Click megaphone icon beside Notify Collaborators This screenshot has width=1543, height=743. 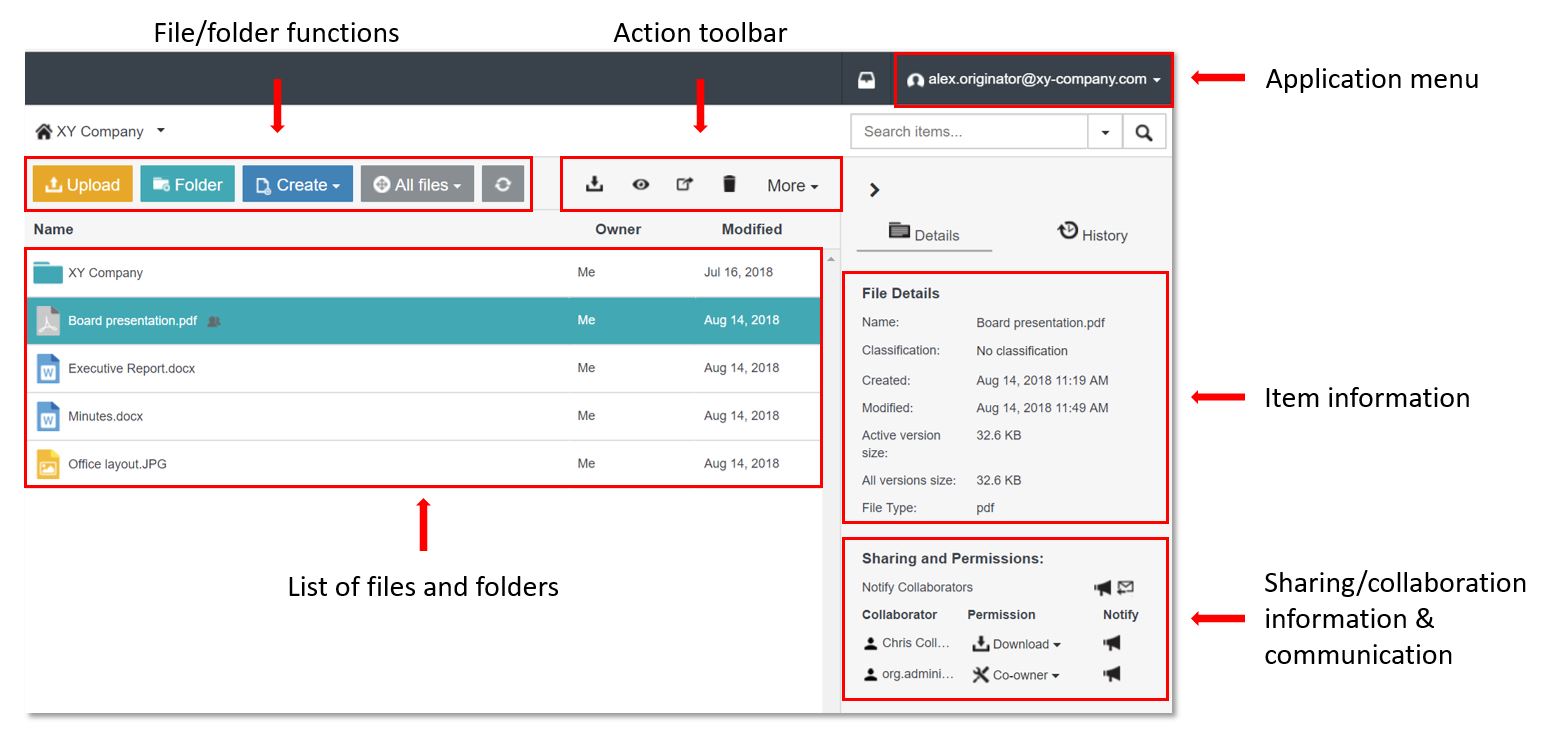(x=1103, y=588)
